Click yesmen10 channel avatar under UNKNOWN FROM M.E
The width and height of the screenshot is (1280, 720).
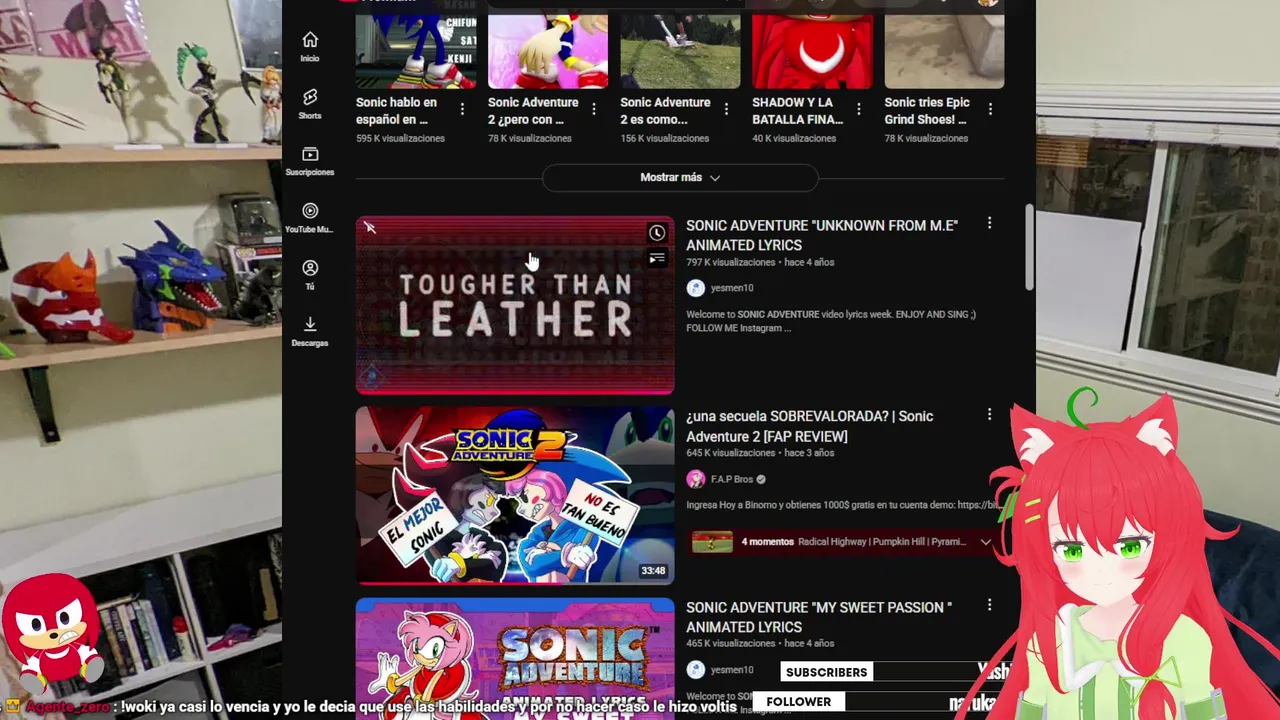[x=695, y=288]
